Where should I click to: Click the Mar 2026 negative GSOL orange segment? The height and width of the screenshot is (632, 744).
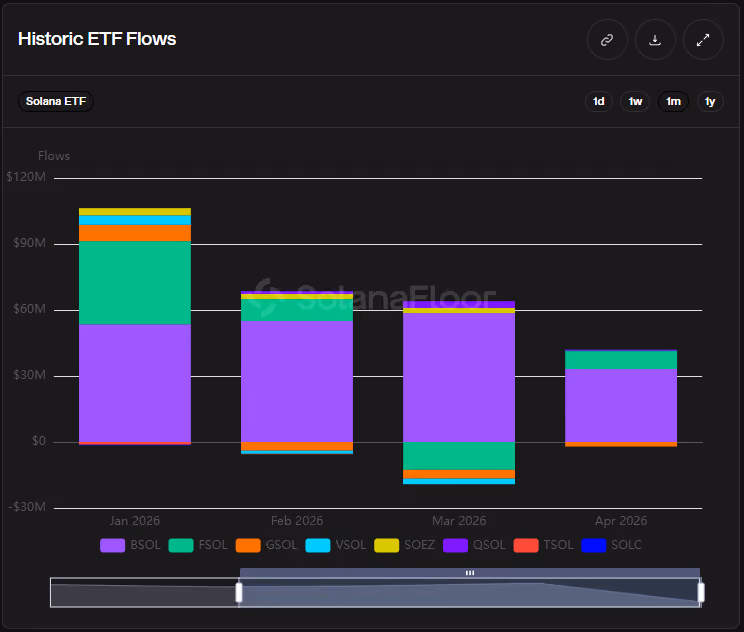pos(459,474)
